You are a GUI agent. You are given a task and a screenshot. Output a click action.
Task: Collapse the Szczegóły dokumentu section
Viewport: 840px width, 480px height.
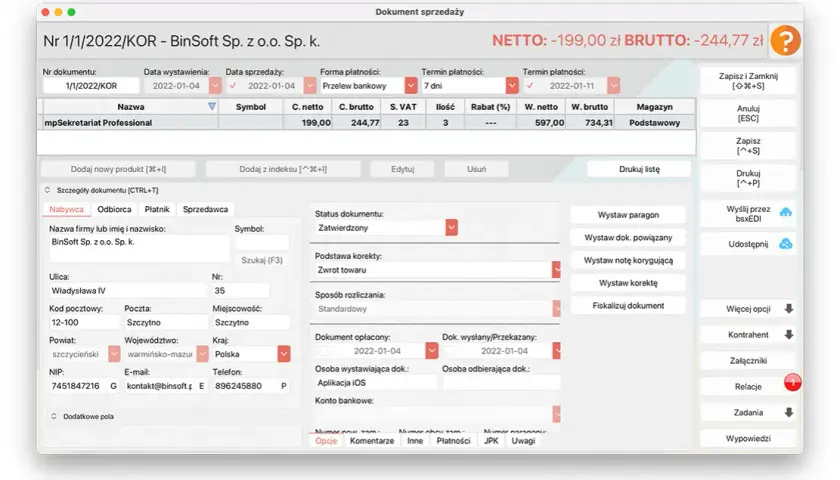tap(47, 190)
